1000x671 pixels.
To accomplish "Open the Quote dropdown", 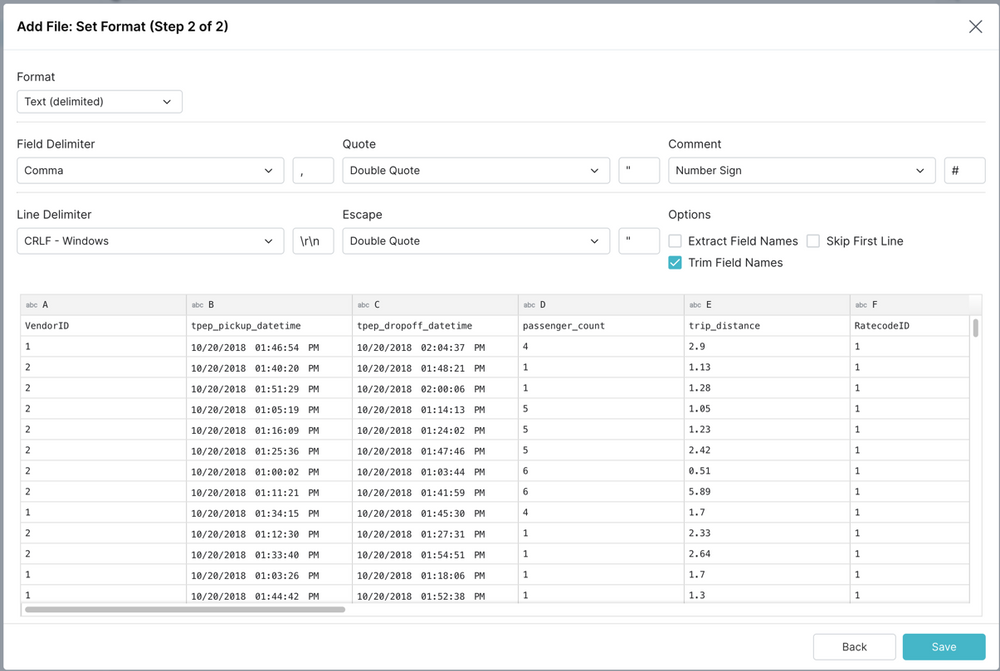I will (476, 171).
